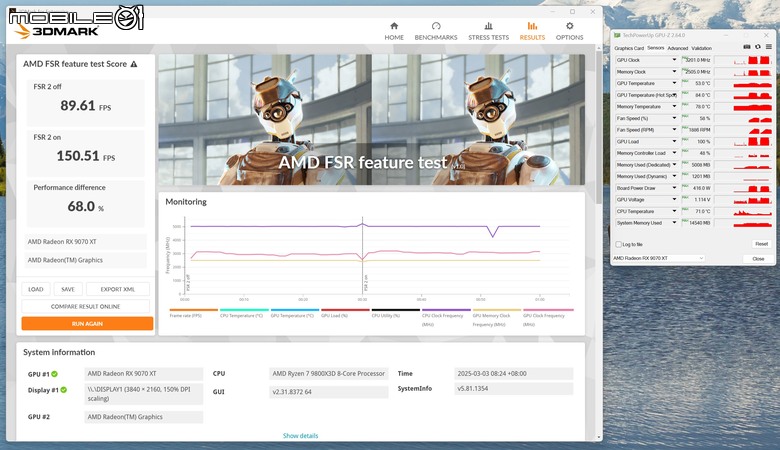Image resolution: width=780 pixels, height=450 pixels.
Task: Expand the Memory Clock sensor dropdown
Action: pos(675,72)
